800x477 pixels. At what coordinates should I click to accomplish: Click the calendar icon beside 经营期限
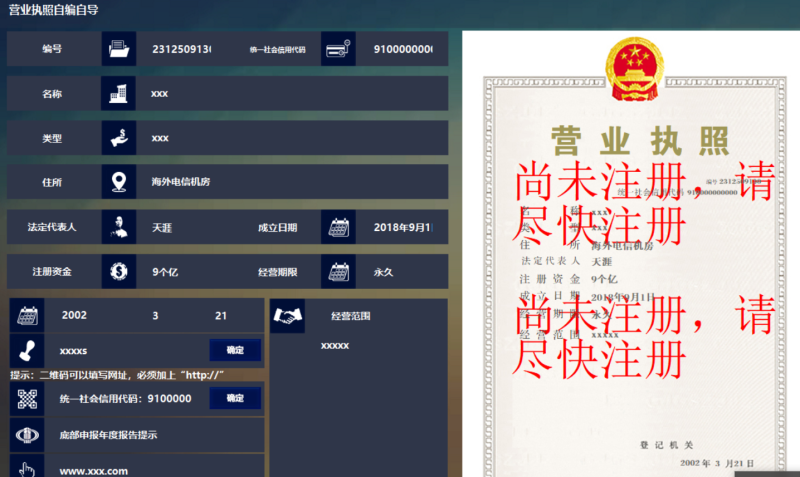tap(338, 271)
